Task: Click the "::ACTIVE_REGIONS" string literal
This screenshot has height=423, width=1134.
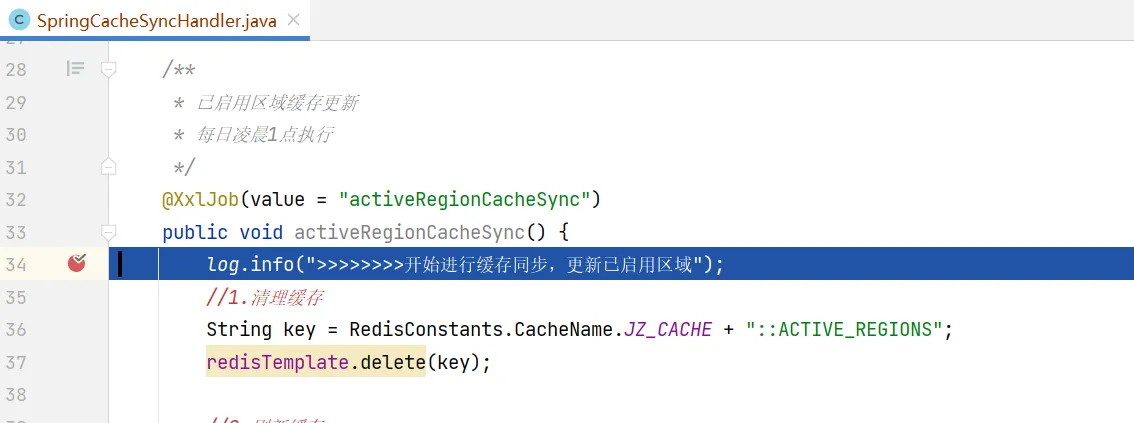Action: coord(844,330)
